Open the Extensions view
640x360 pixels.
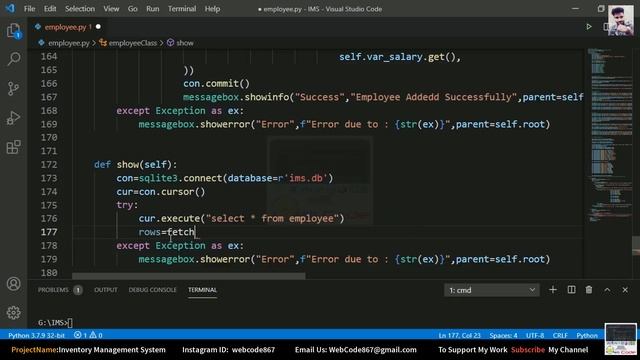pos(13,147)
